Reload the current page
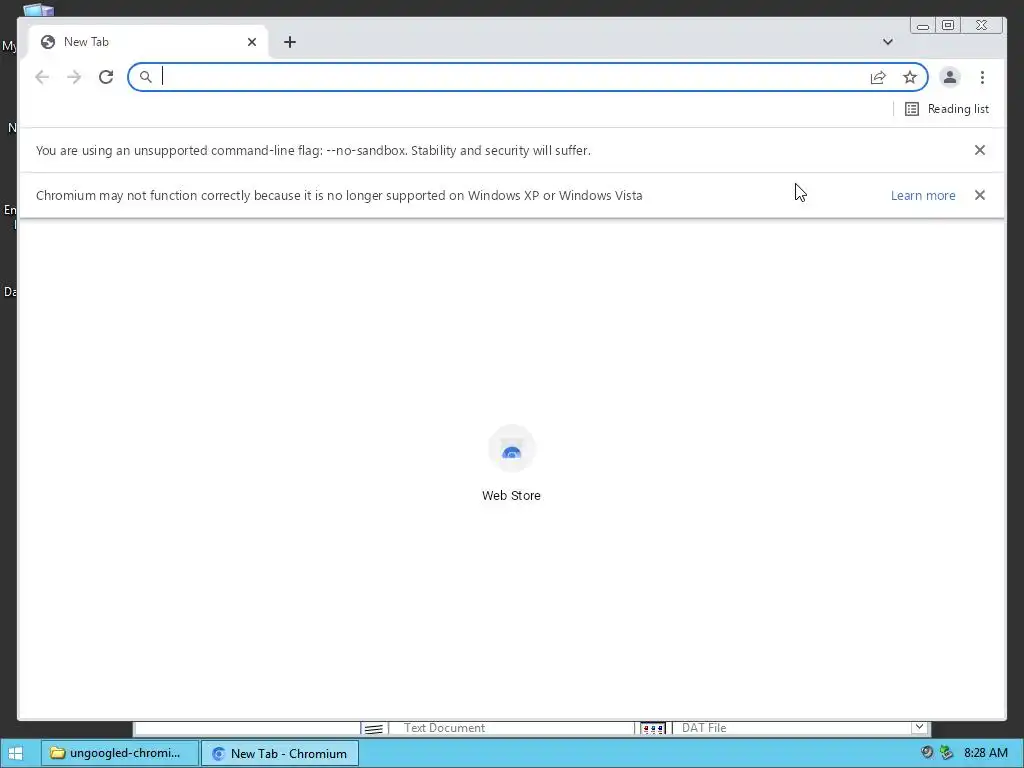This screenshot has height=768, width=1024. pyautogui.click(x=106, y=77)
